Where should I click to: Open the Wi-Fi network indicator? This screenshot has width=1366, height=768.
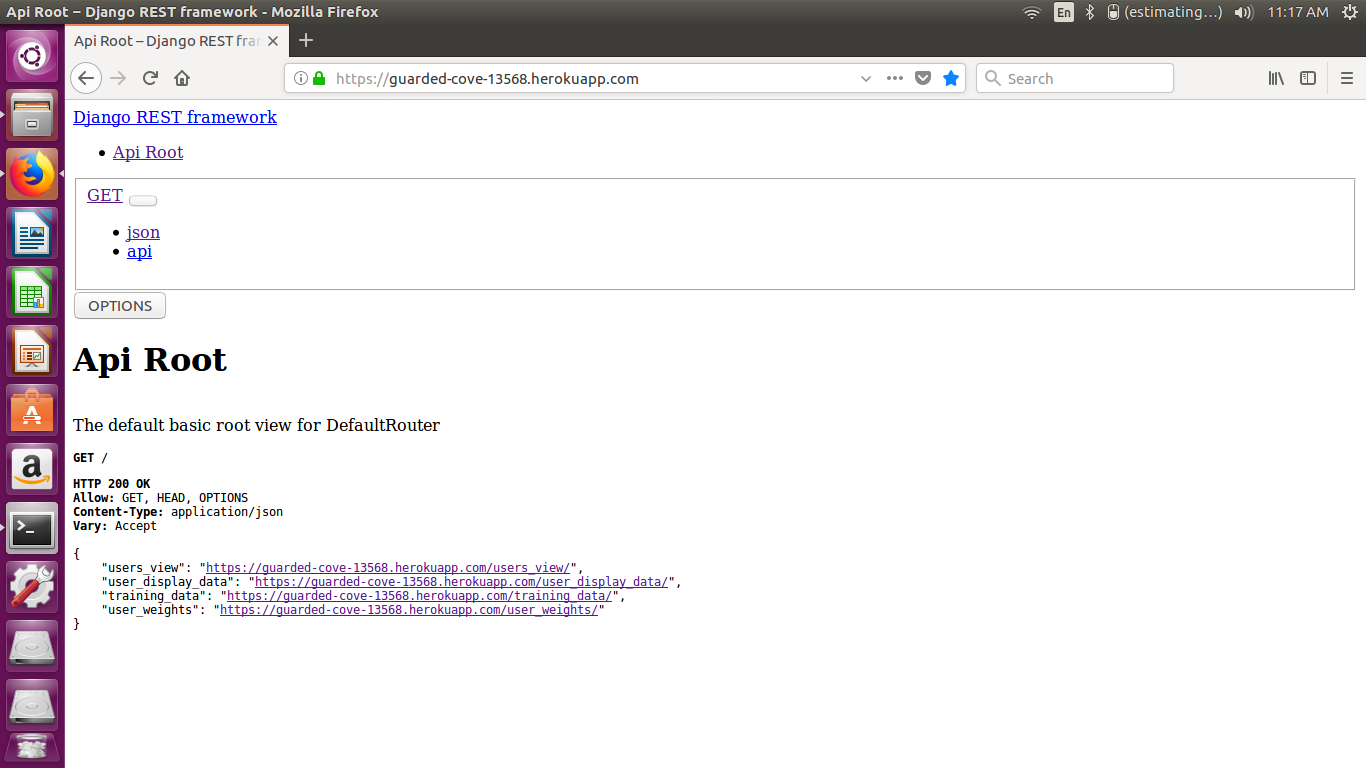click(1032, 12)
